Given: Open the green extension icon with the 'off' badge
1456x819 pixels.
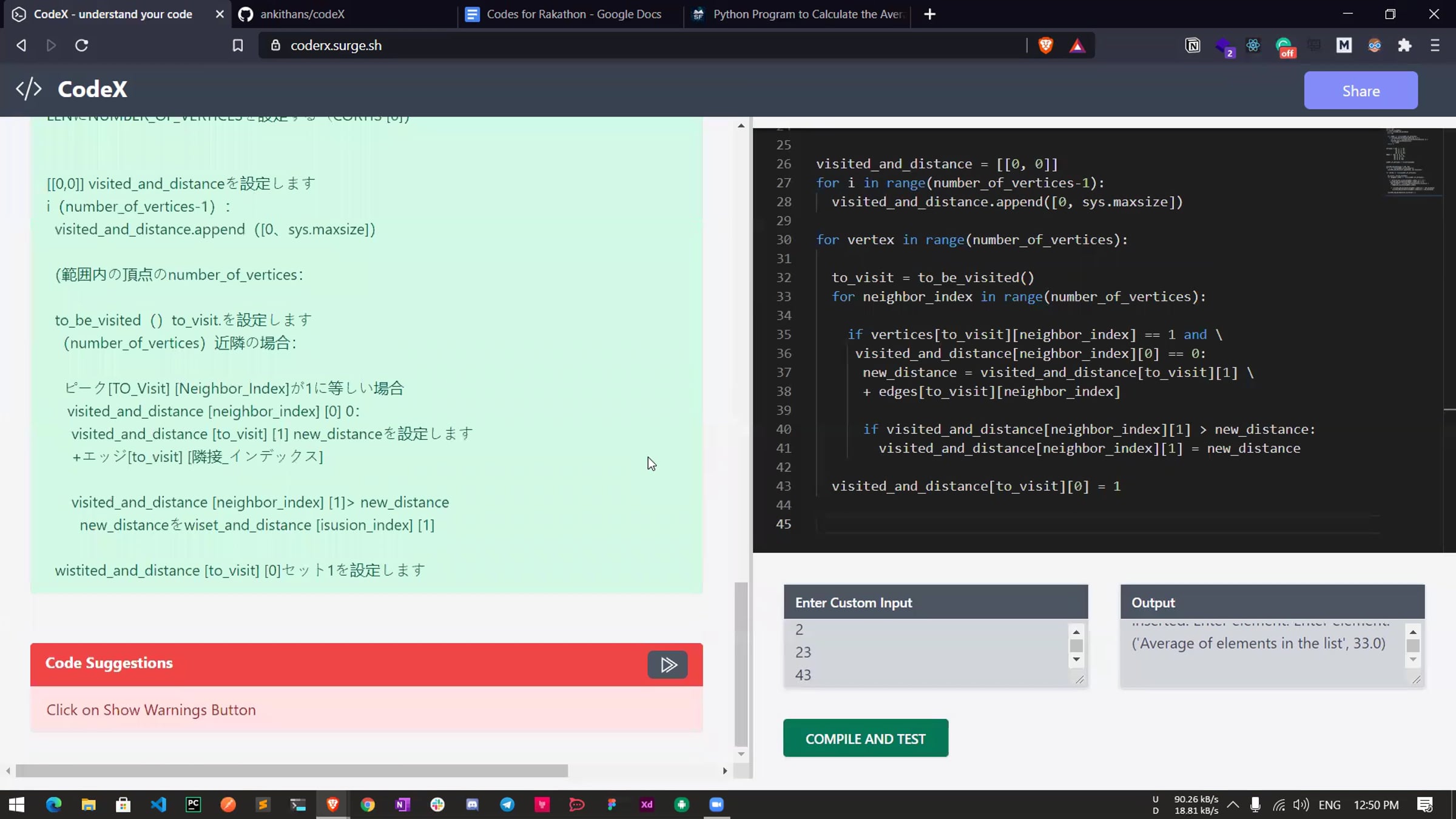Looking at the screenshot, I should point(1285,47).
